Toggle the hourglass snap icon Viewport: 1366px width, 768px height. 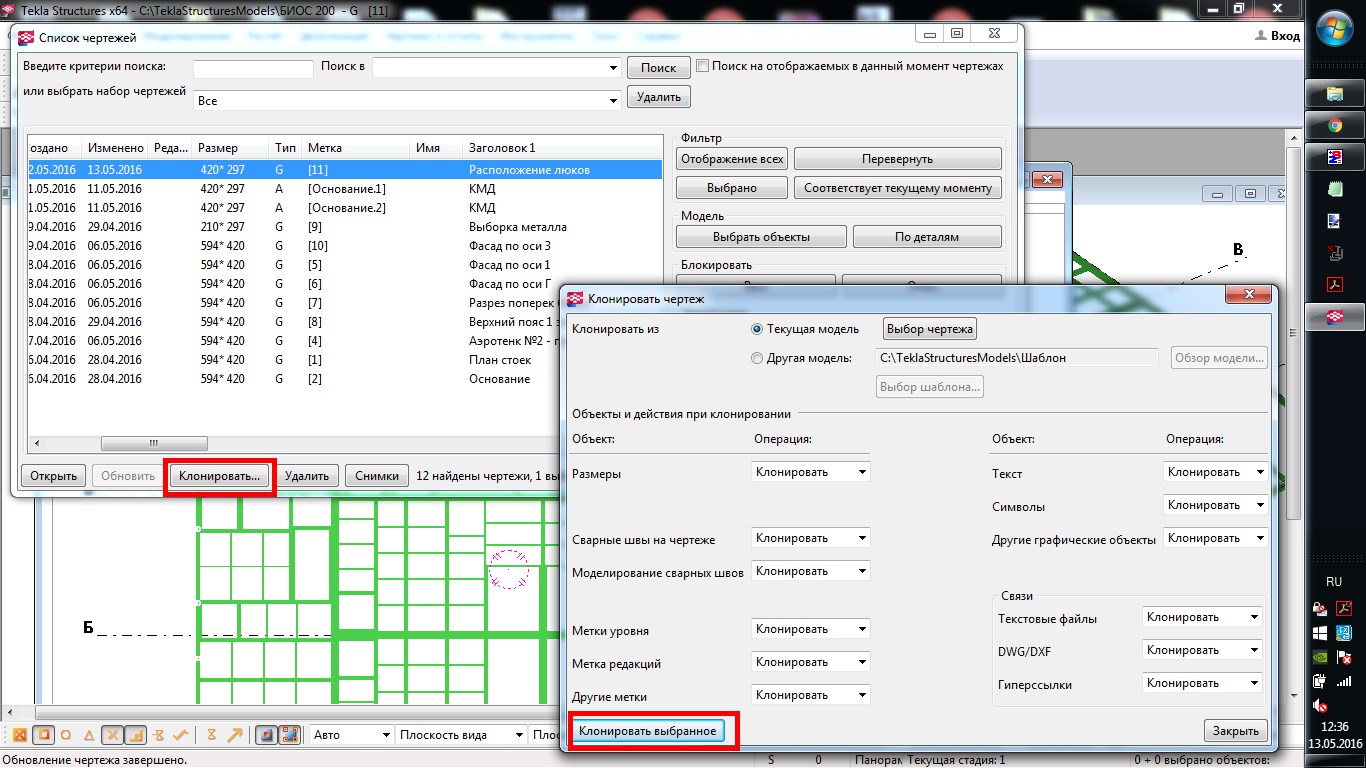click(211, 735)
